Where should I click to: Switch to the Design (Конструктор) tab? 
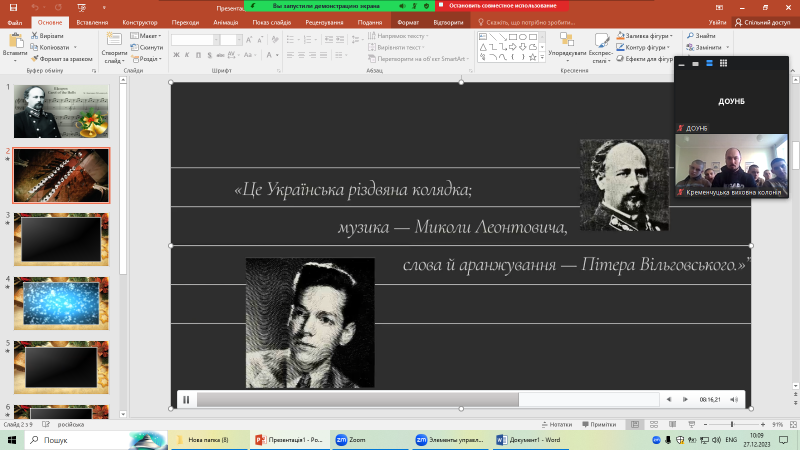[140, 22]
